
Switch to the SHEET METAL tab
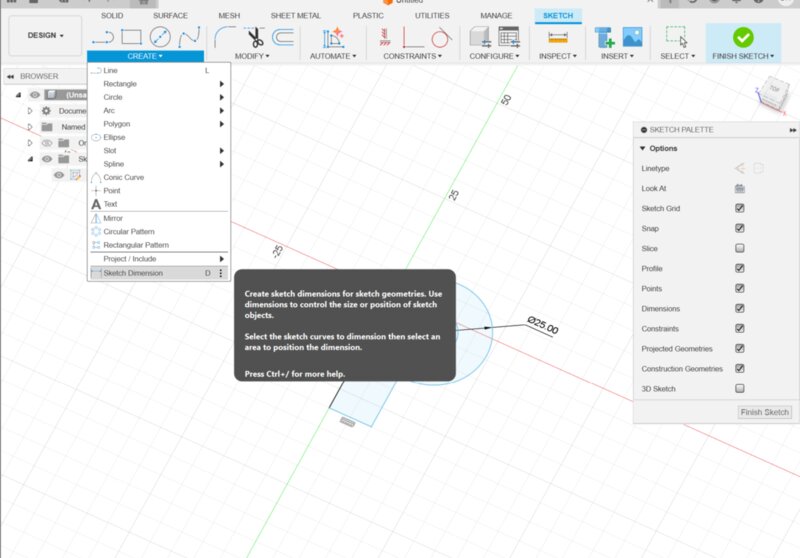[x=295, y=16]
